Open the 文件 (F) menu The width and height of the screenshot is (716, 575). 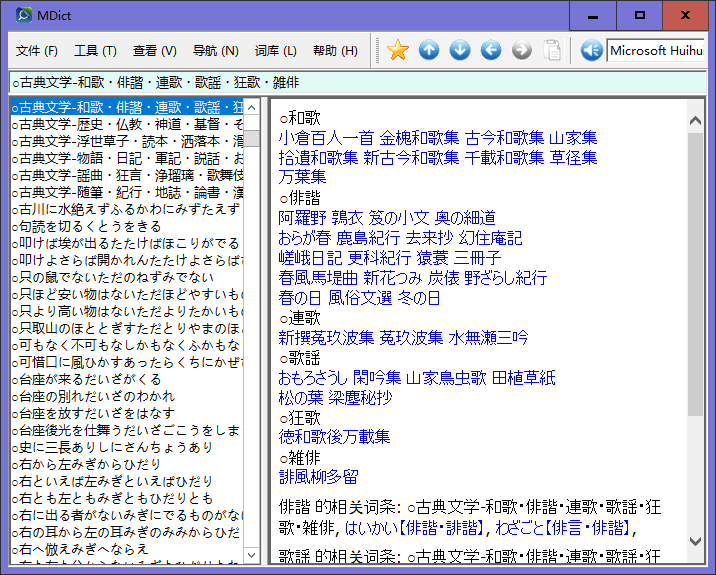37,51
